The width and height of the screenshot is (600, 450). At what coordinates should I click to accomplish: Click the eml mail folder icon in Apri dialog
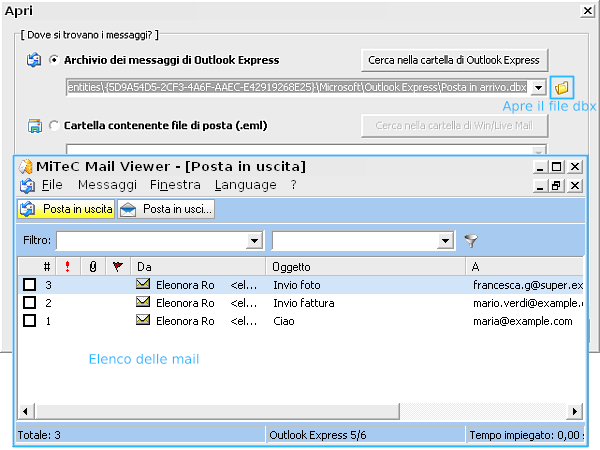pyautogui.click(x=34, y=126)
